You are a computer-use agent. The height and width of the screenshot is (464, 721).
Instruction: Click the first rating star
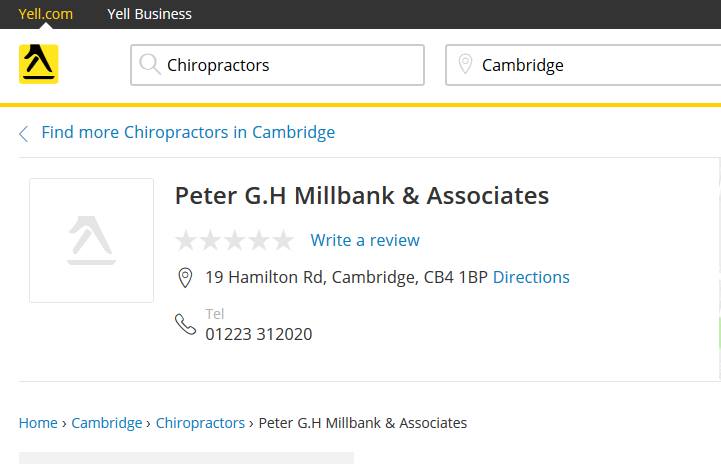(186, 240)
